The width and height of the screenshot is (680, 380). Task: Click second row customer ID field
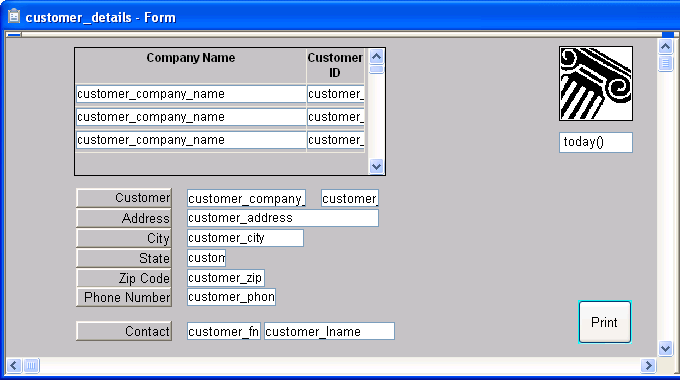coord(336,117)
